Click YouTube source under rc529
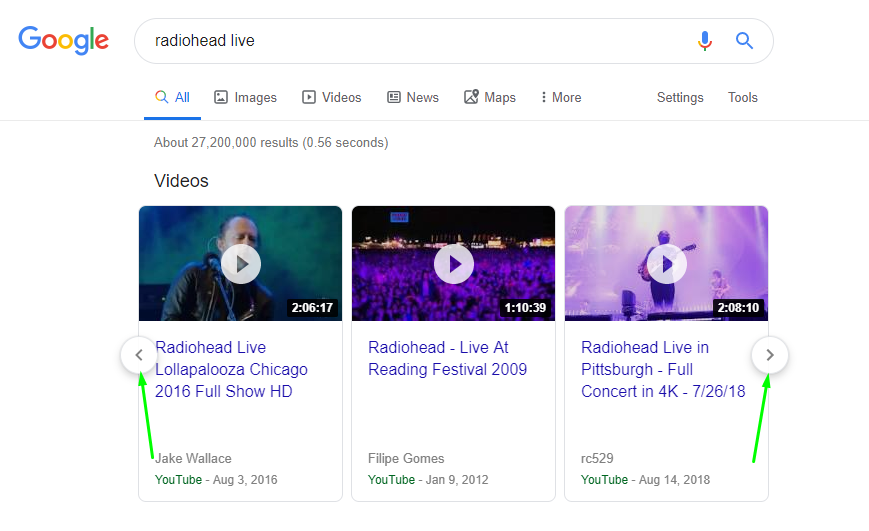The height and width of the screenshot is (531, 869). (604, 479)
